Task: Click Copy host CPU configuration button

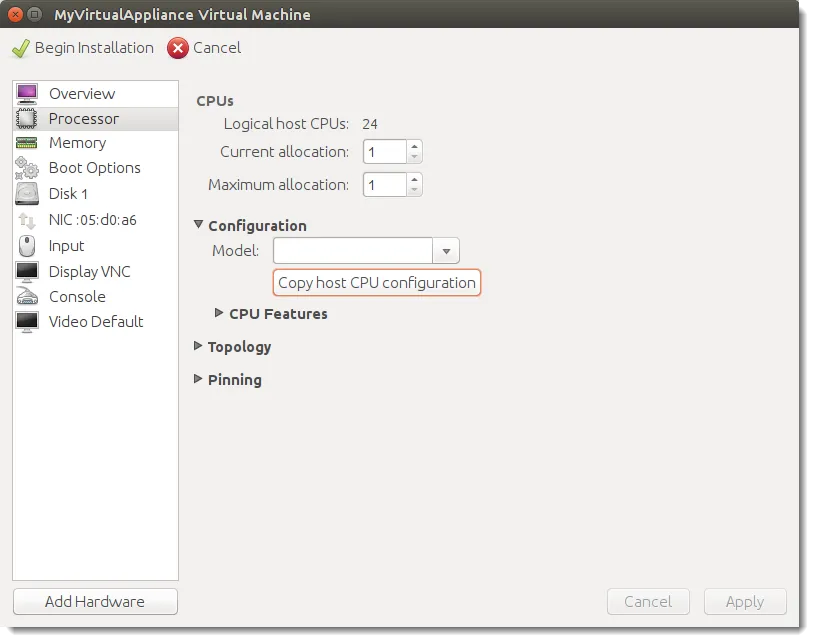Action: [x=377, y=283]
